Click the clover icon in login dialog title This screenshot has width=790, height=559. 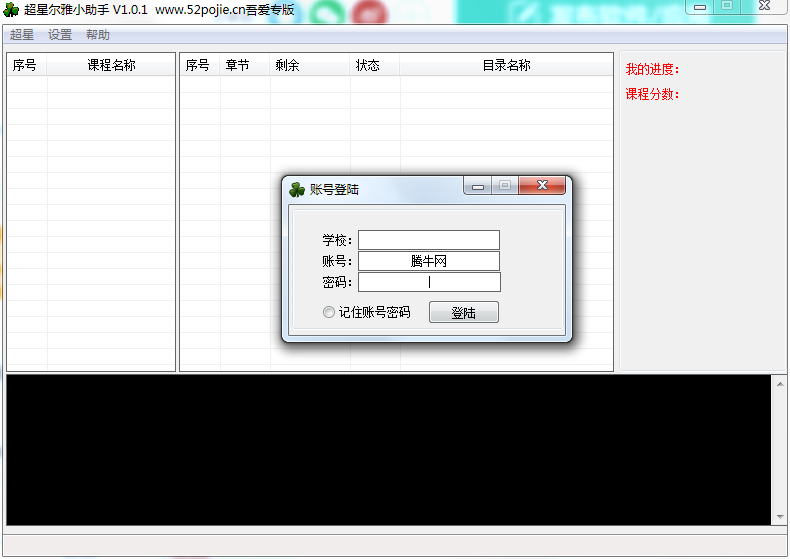coord(297,189)
